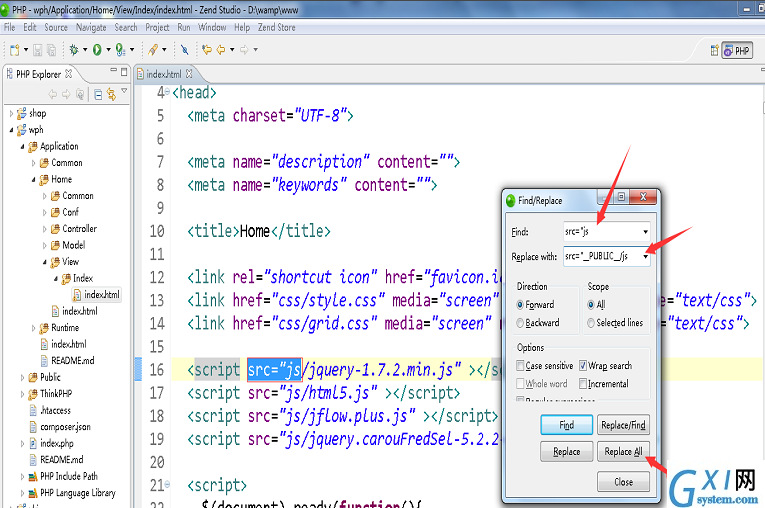
Task: Fold the script block at line 21
Action: (167, 484)
